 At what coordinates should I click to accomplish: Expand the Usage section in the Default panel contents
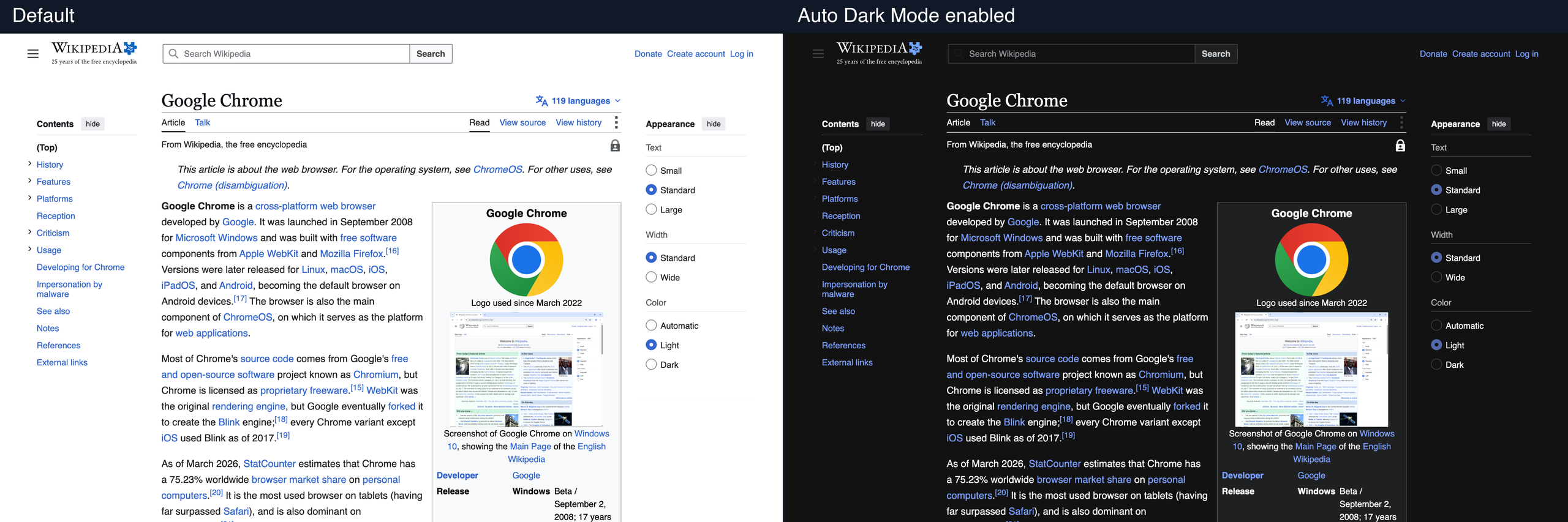coord(29,249)
